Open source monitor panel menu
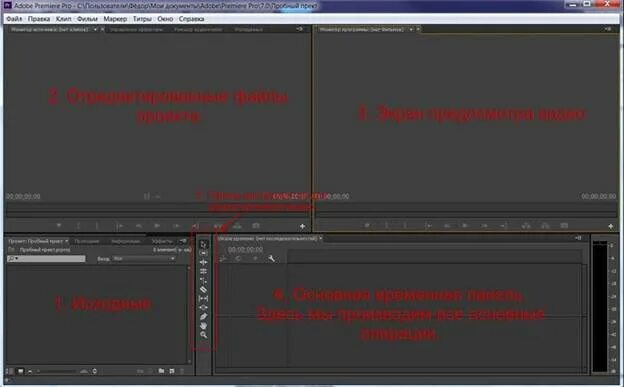 click(x=299, y=29)
